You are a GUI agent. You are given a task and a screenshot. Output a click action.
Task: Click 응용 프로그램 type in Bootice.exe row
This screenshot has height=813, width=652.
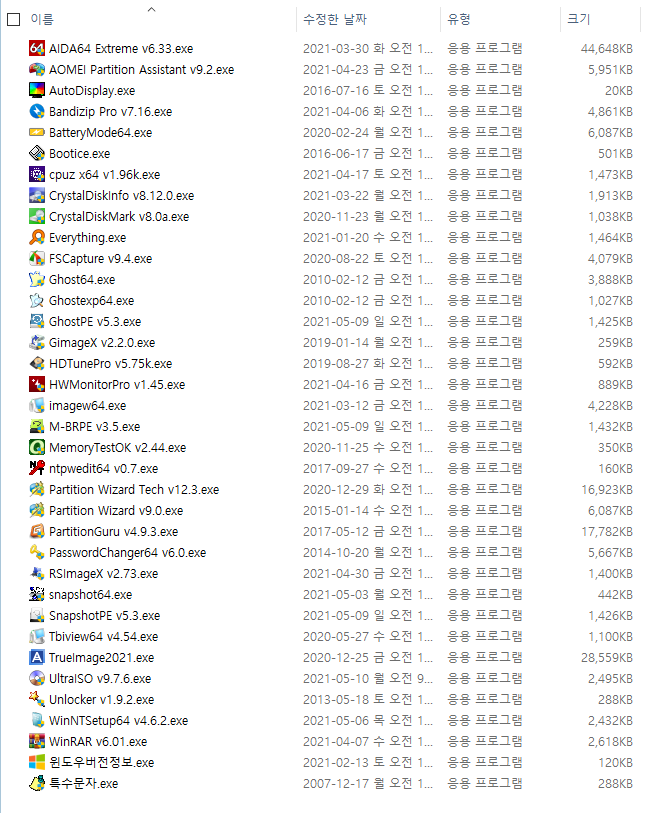(x=485, y=153)
